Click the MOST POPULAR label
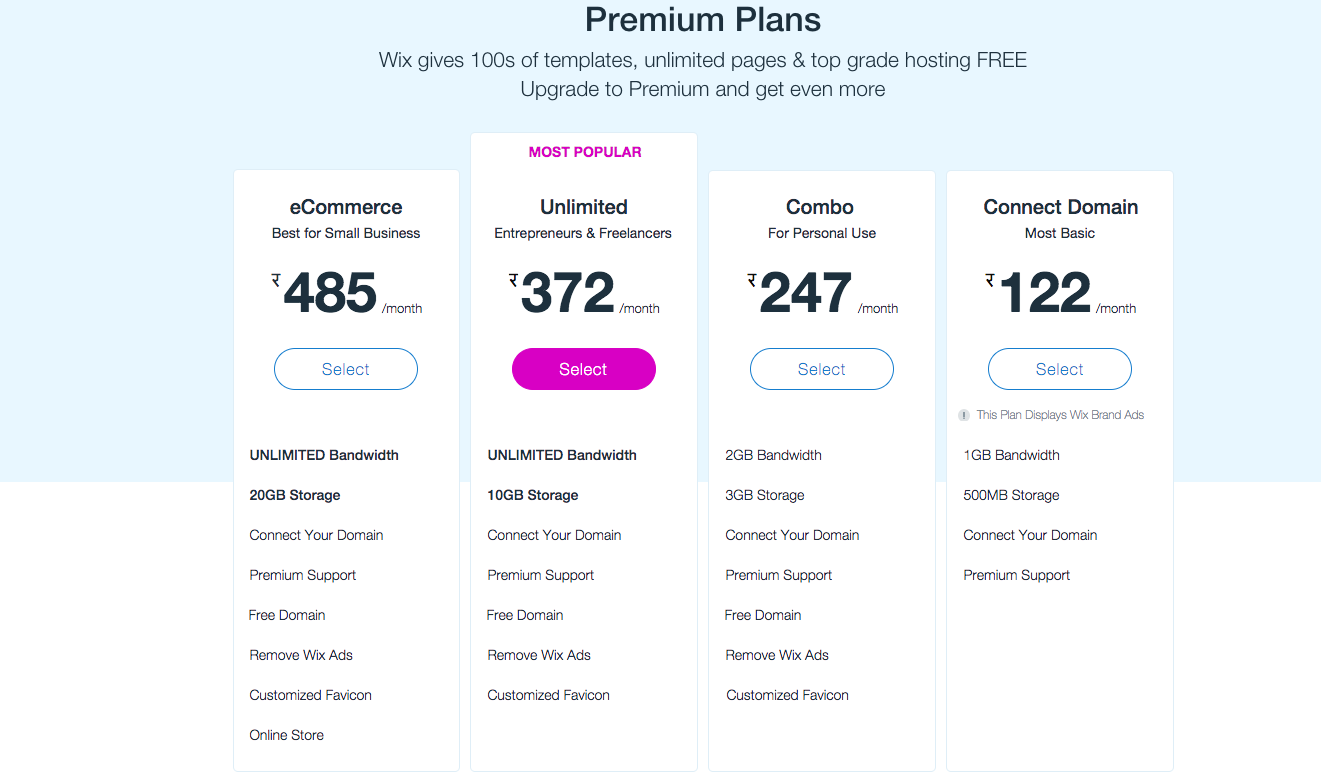 click(x=585, y=152)
